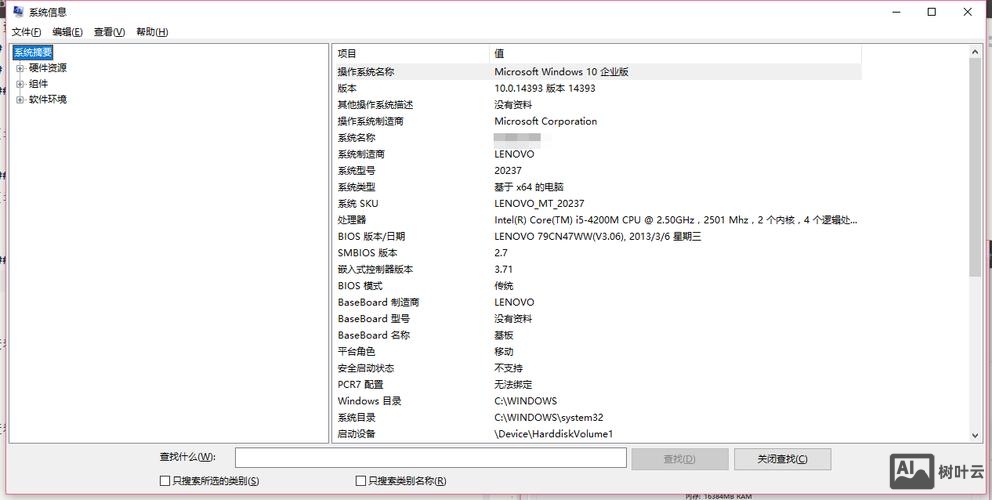Expand the 硬件资源 node

pyautogui.click(x=20, y=68)
